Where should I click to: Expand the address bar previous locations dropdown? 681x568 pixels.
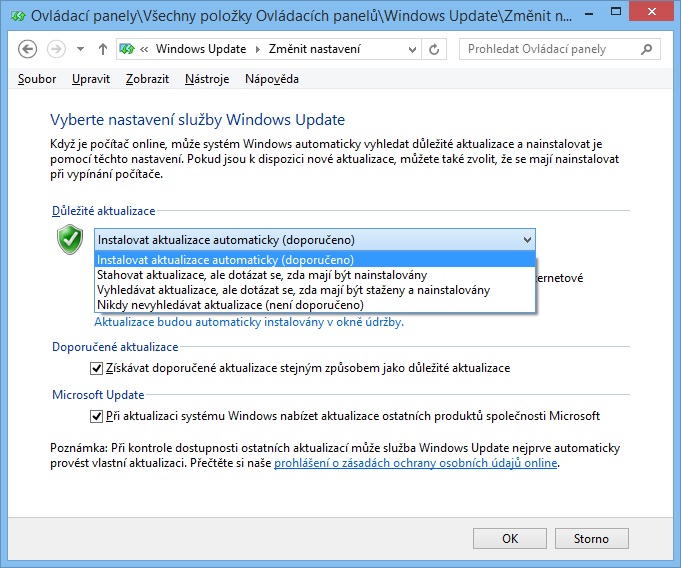pos(413,50)
